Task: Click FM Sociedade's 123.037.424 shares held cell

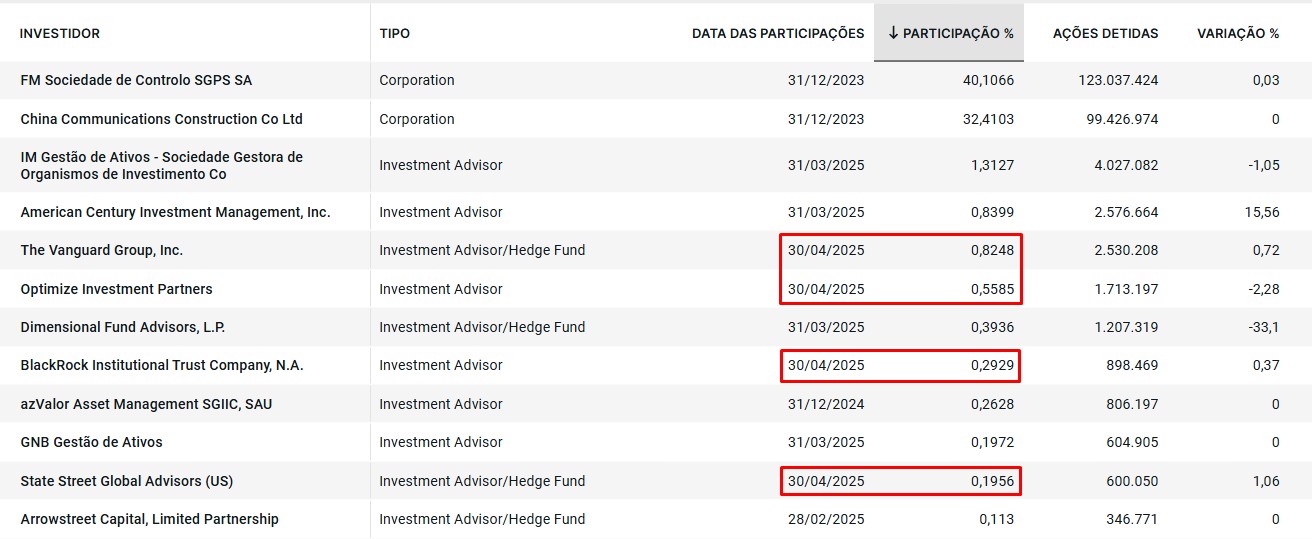Action: point(1105,81)
